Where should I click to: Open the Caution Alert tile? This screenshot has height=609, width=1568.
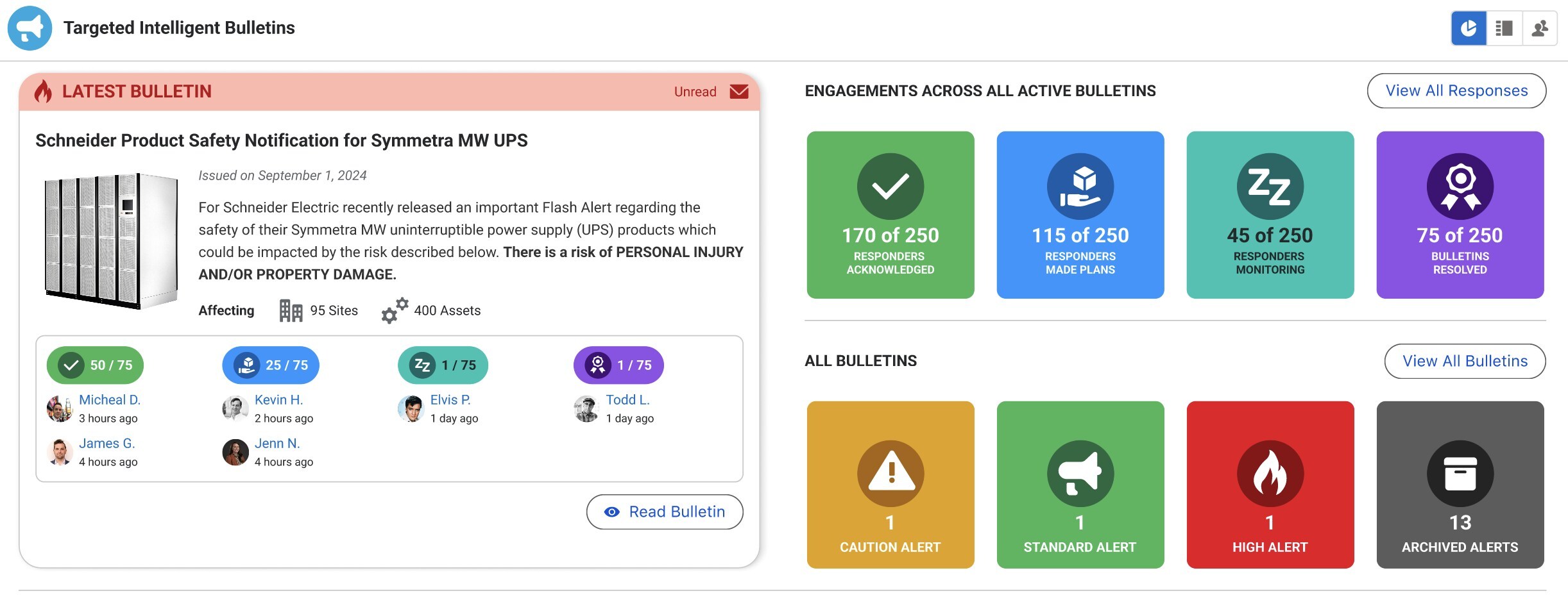pyautogui.click(x=890, y=485)
